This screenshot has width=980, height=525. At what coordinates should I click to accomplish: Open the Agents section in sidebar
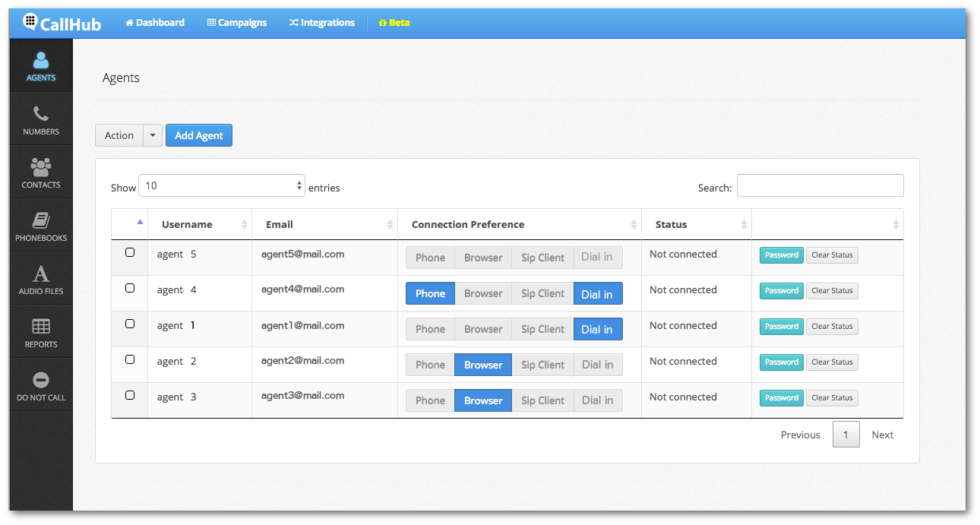41,66
